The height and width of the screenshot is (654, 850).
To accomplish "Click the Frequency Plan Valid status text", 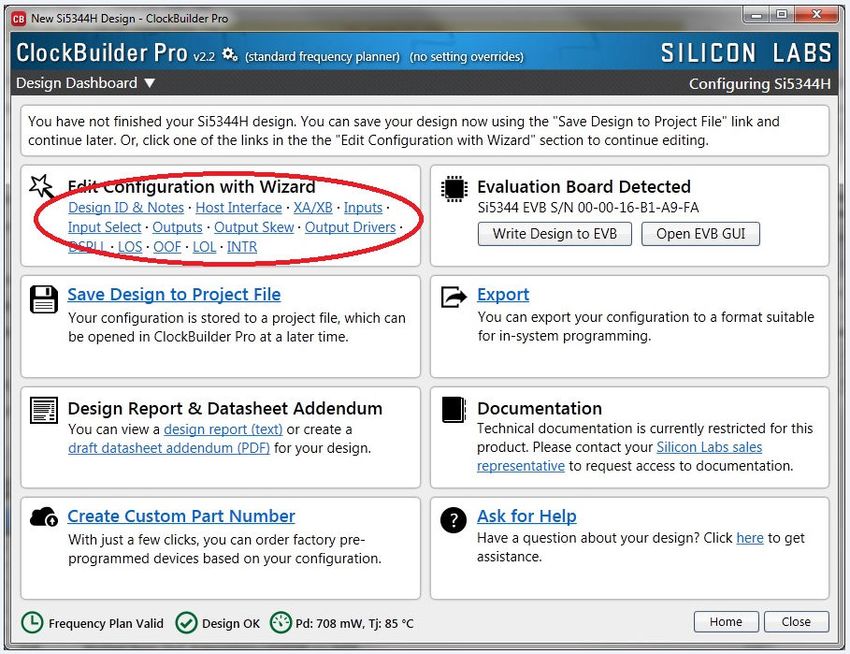I will 106,624.
